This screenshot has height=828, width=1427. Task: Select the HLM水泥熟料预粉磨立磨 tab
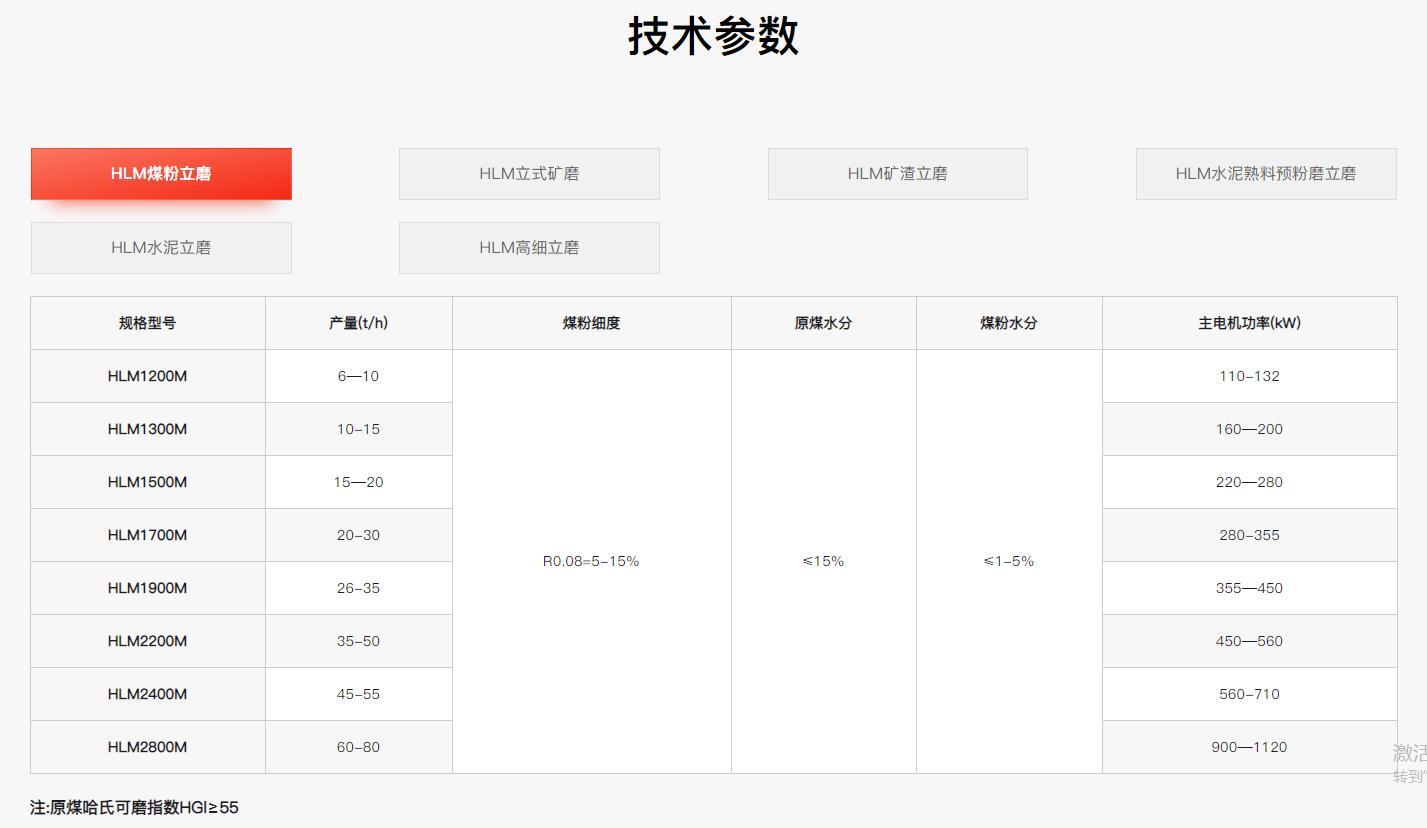click(x=1265, y=173)
